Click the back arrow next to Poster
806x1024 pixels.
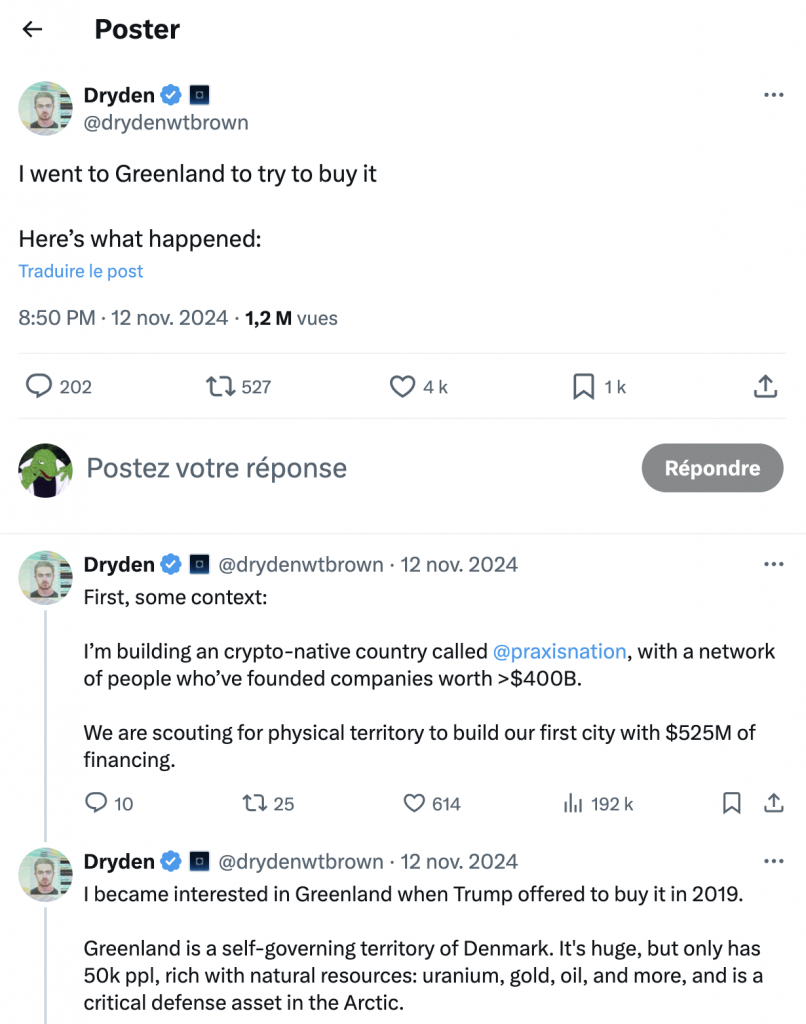click(x=33, y=29)
